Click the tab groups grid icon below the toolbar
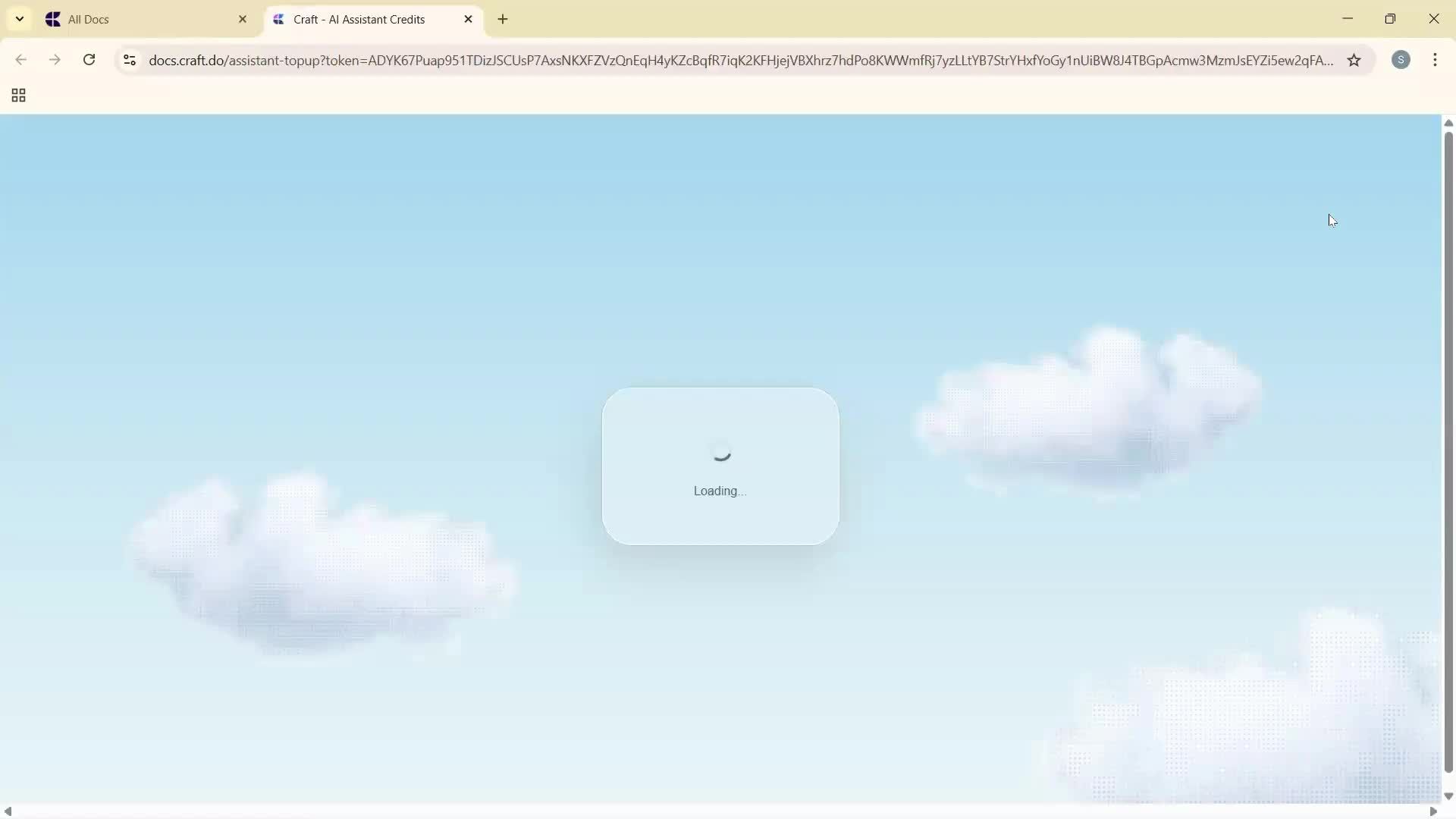 (17, 96)
